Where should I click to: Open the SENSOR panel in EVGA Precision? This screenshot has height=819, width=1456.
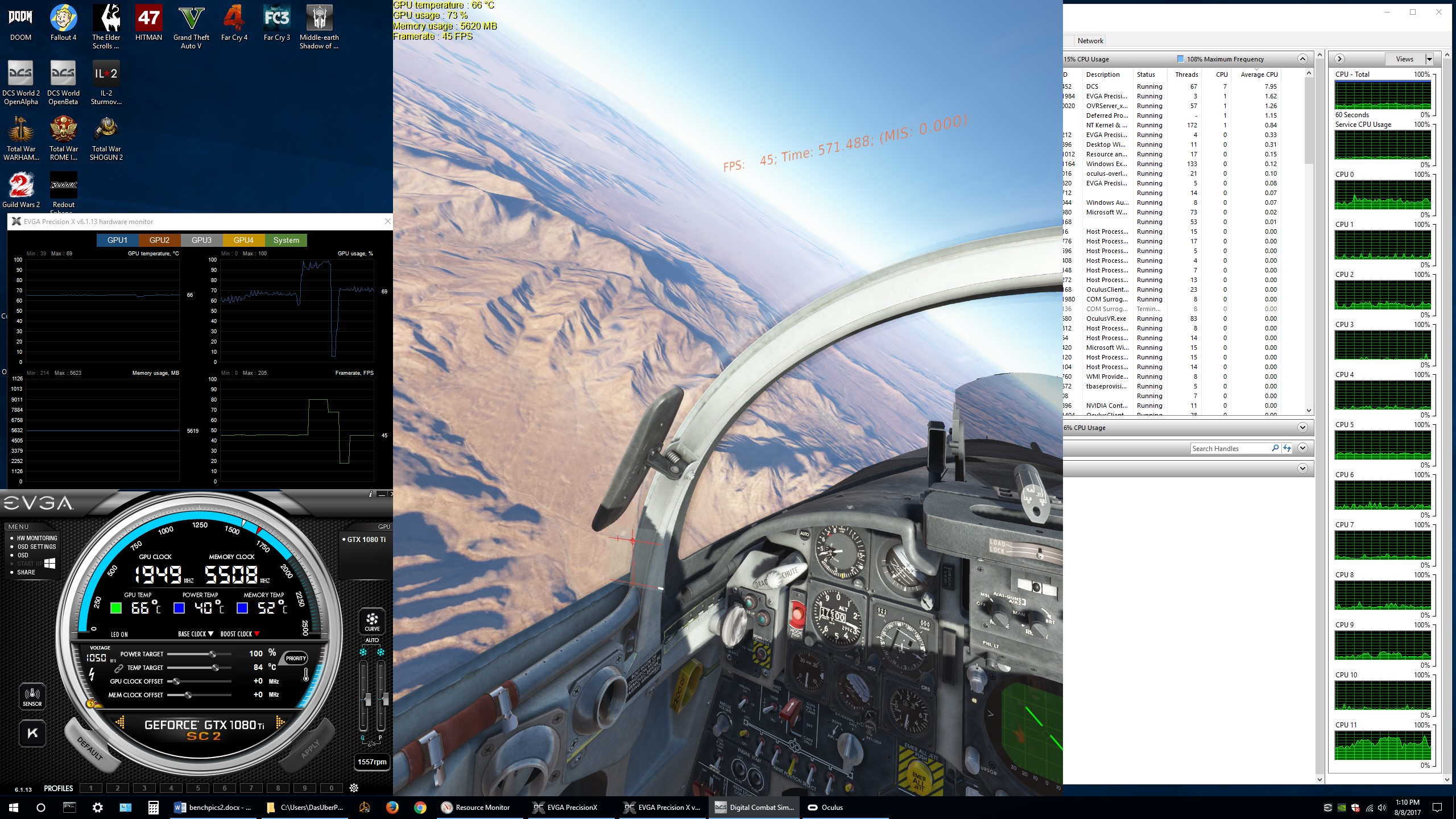(32, 696)
